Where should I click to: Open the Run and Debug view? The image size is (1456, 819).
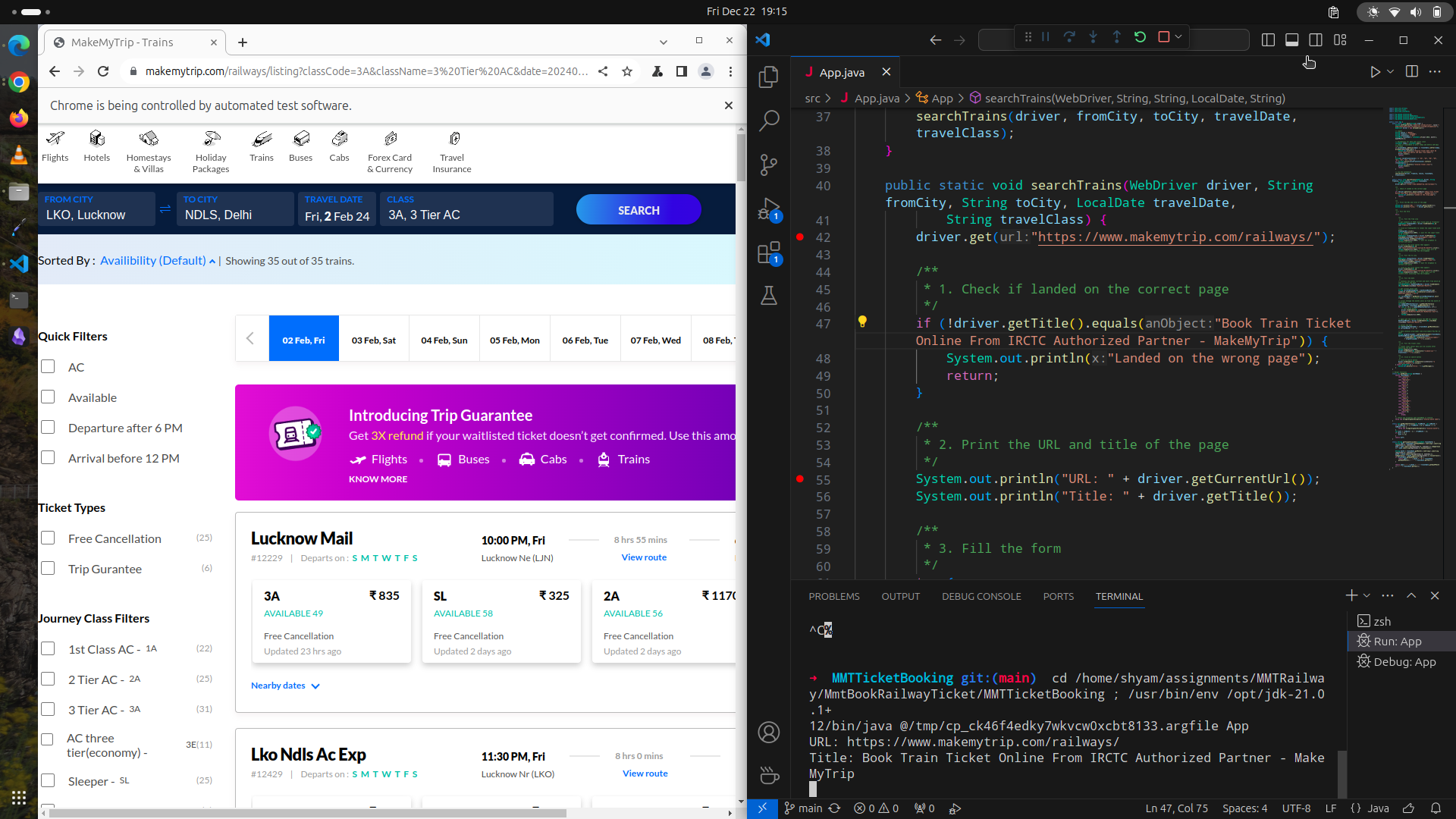(x=768, y=208)
